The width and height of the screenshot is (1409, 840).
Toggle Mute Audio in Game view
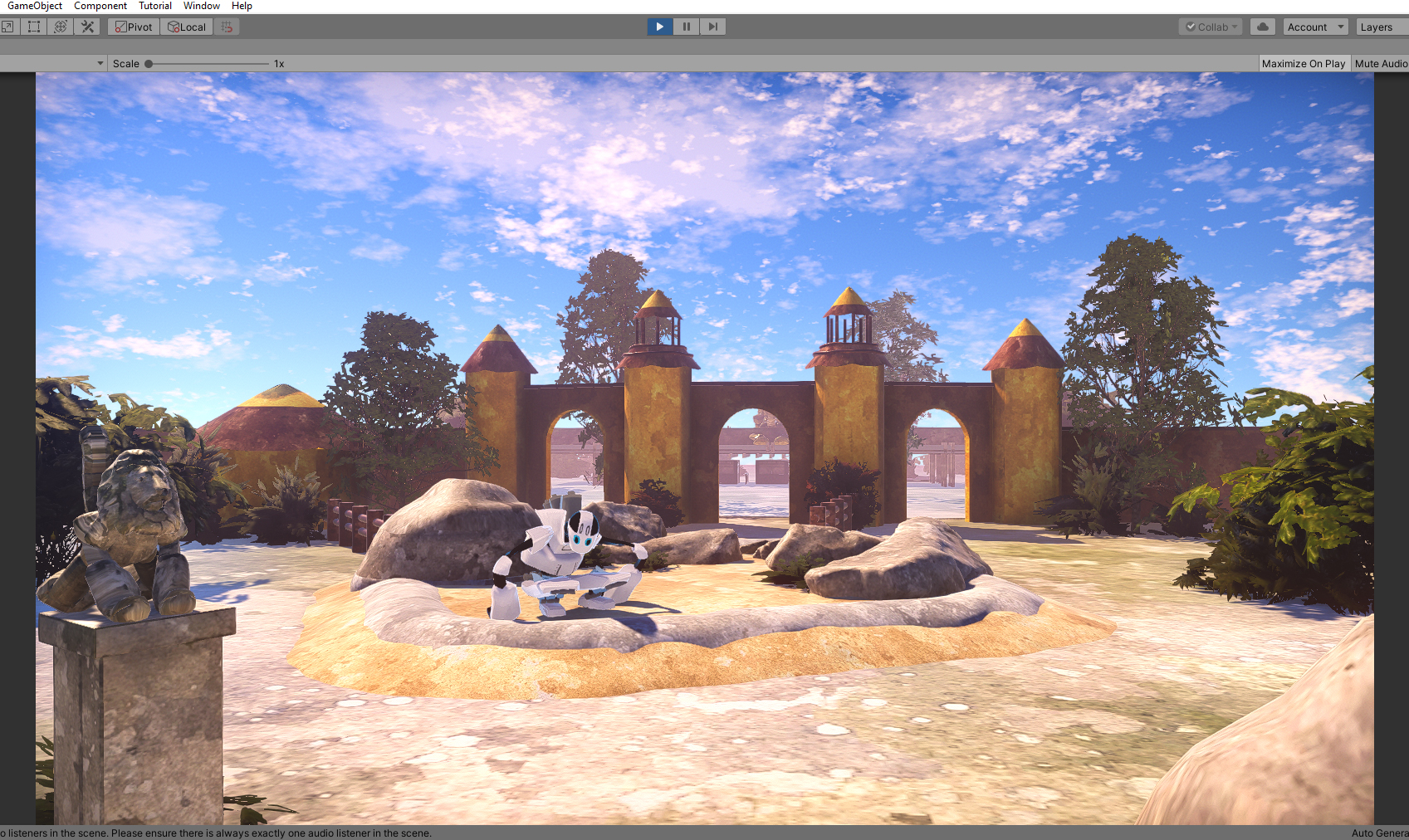coord(1381,63)
